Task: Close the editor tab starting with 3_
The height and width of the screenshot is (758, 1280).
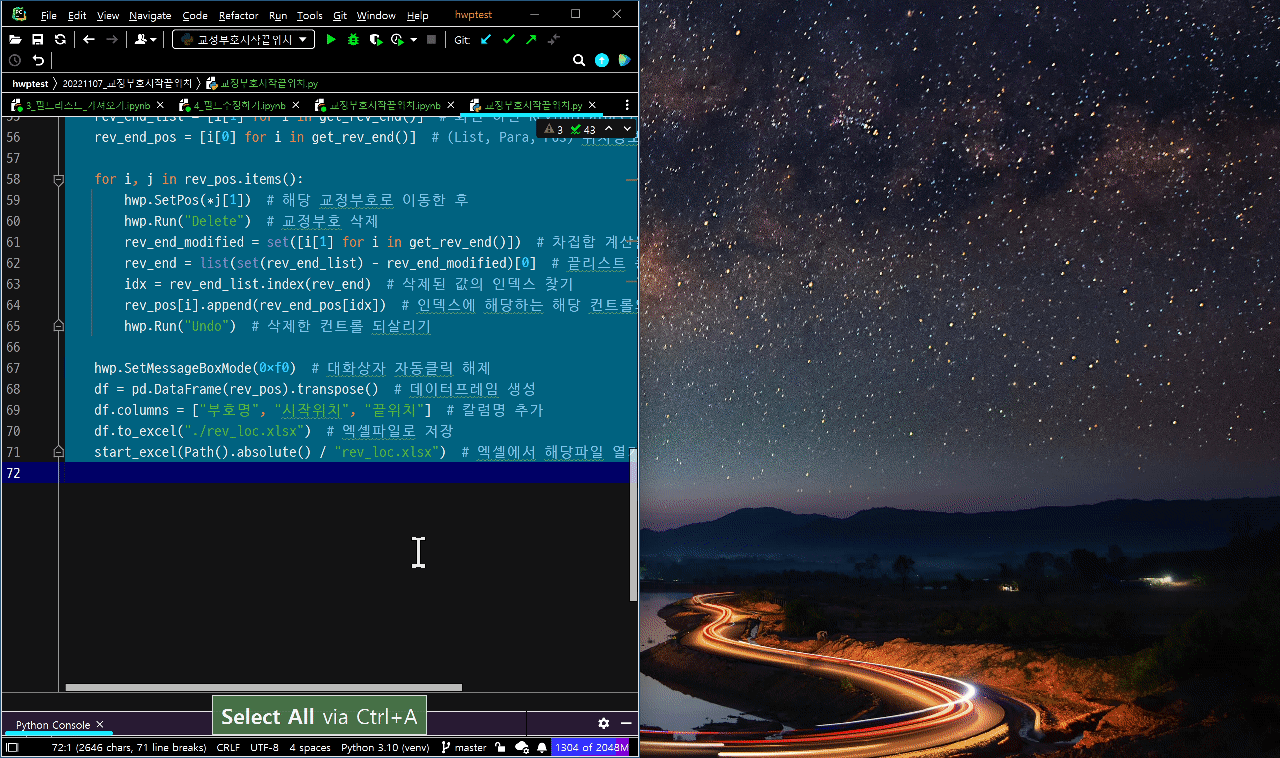Action: (x=160, y=105)
